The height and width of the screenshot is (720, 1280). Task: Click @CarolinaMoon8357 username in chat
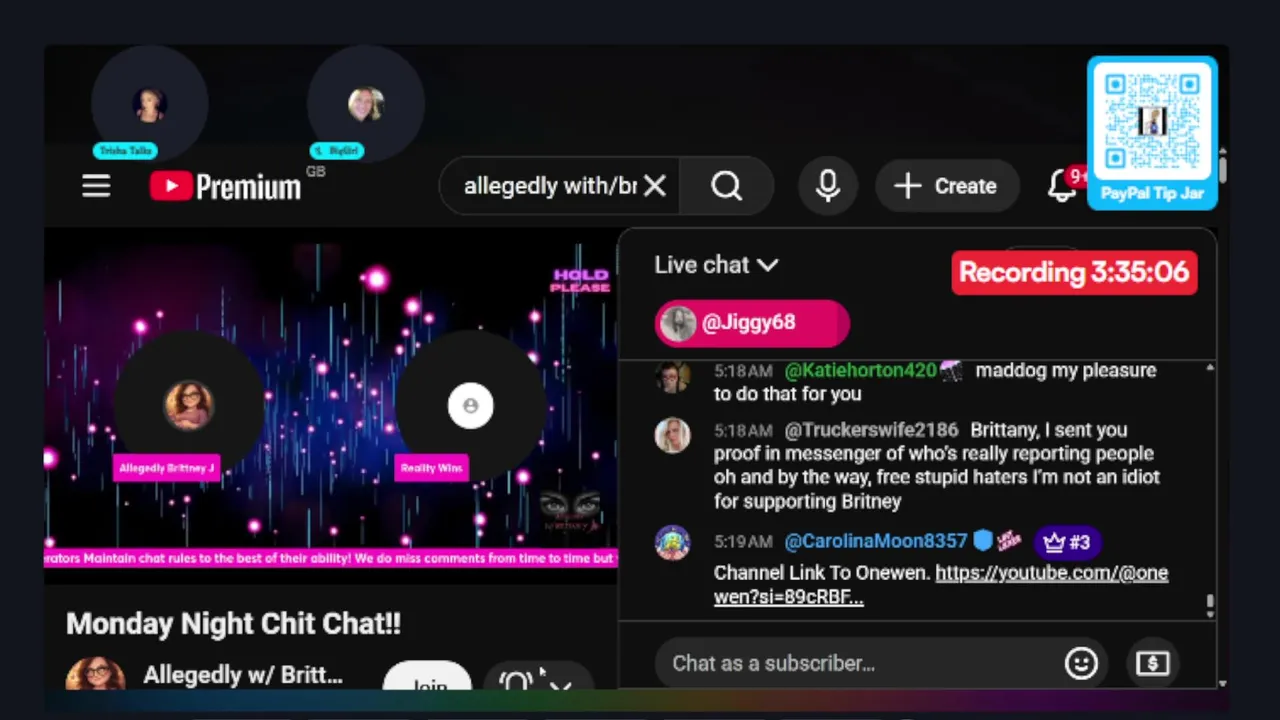pyautogui.click(x=876, y=541)
